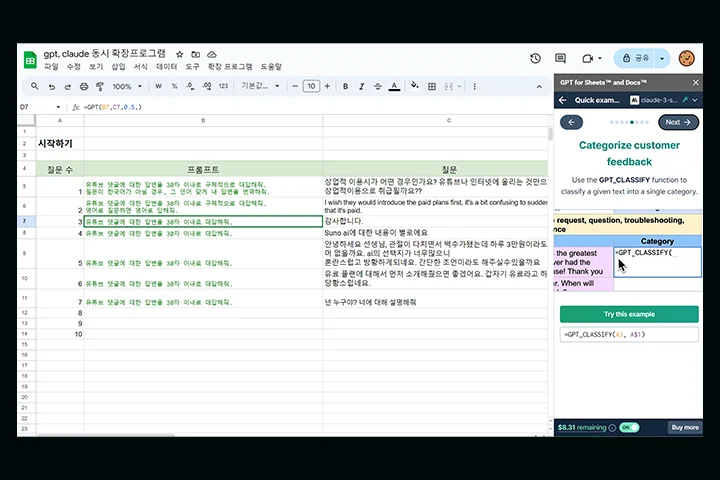This screenshot has height=480, width=720.
Task: Open the 100% zoom dropdown
Action: coord(127,86)
